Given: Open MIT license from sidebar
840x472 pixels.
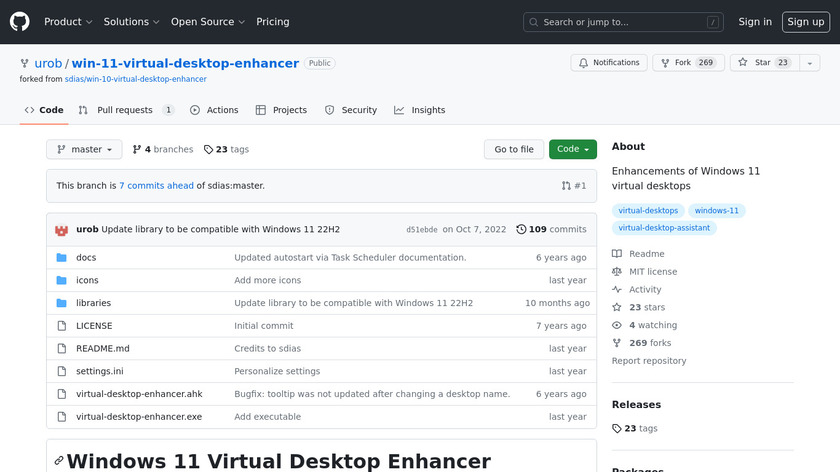Looking at the screenshot, I should [x=652, y=272].
